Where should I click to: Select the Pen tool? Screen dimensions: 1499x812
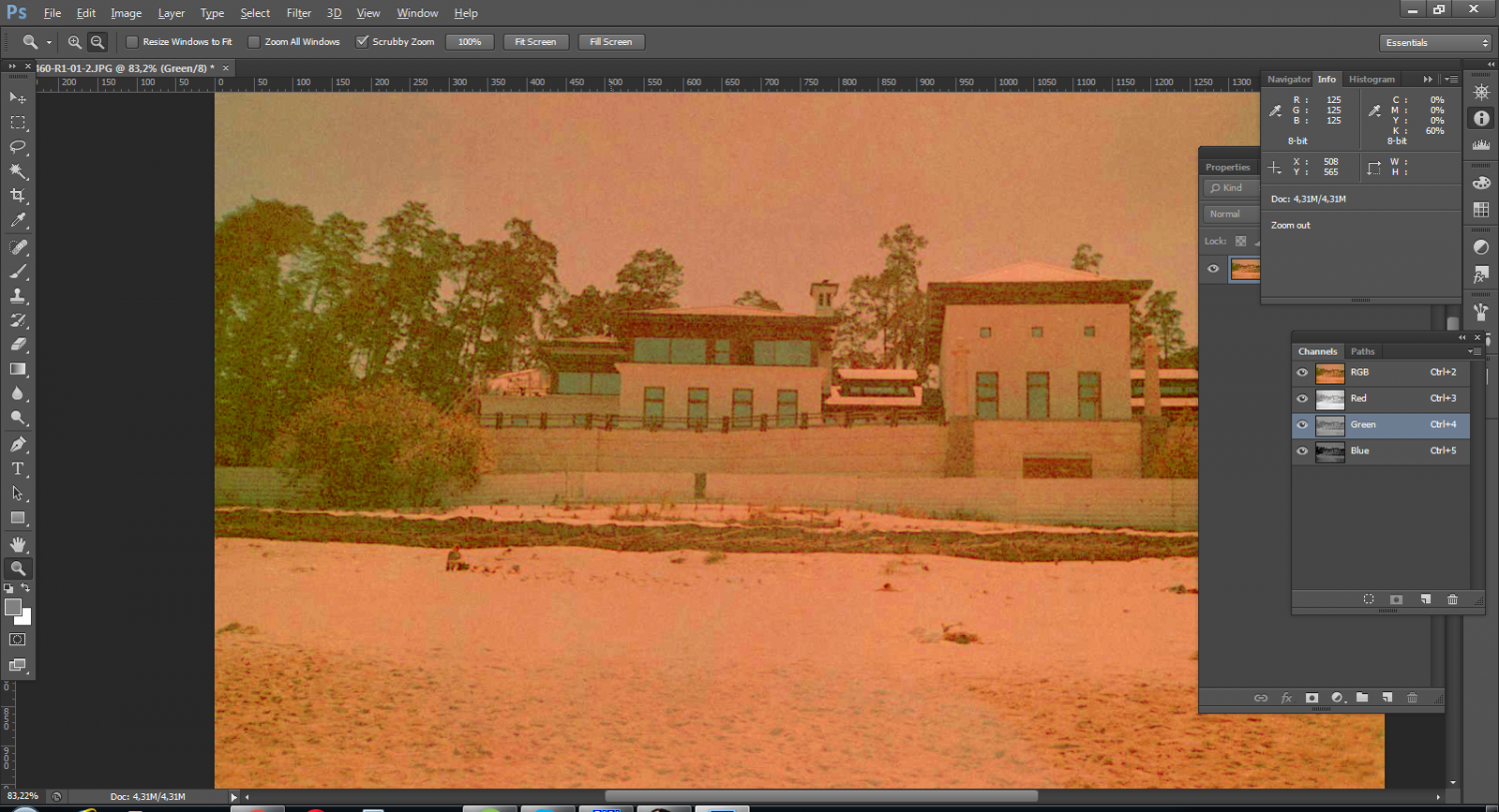(18, 444)
